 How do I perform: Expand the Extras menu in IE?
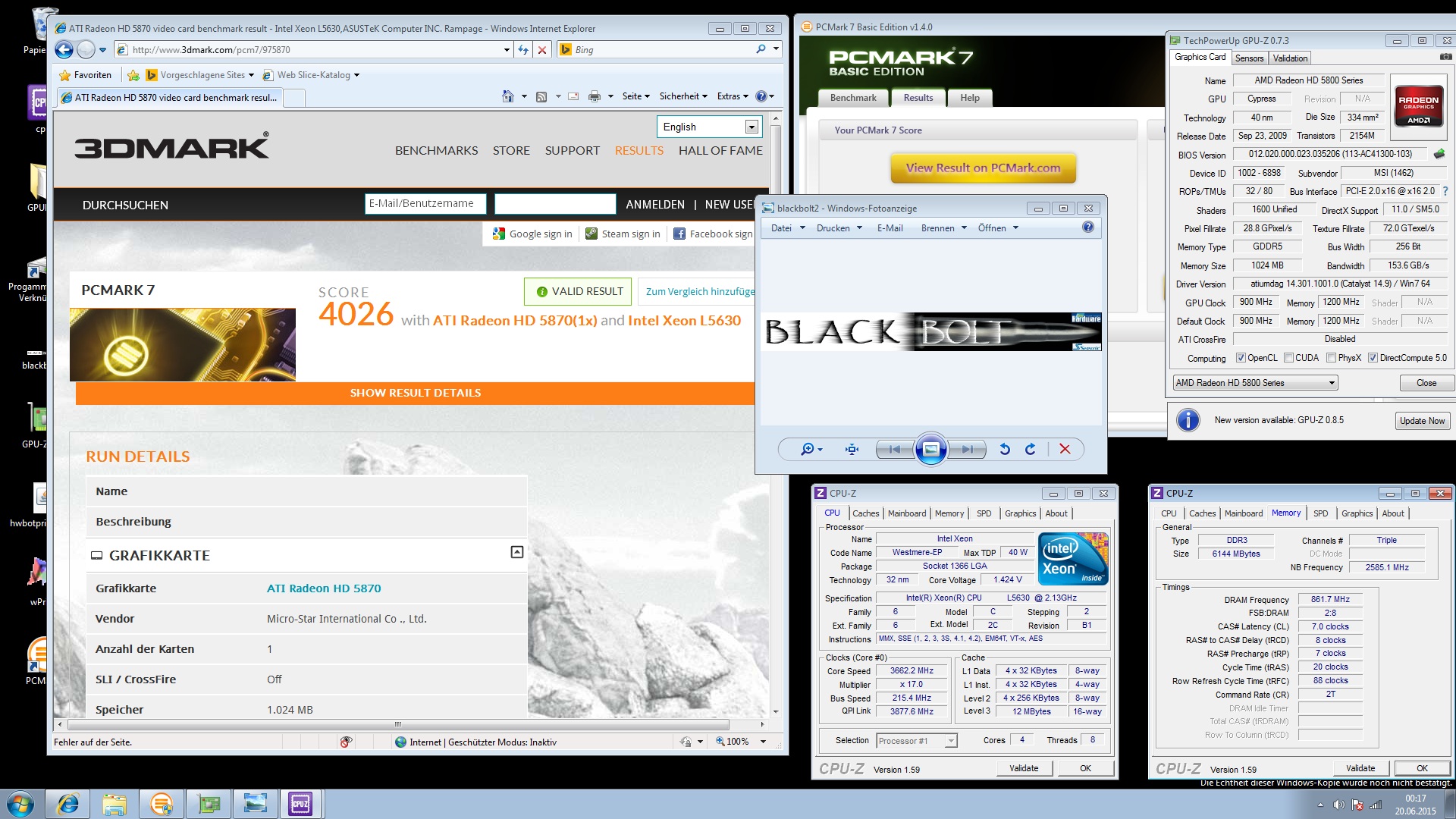733,96
